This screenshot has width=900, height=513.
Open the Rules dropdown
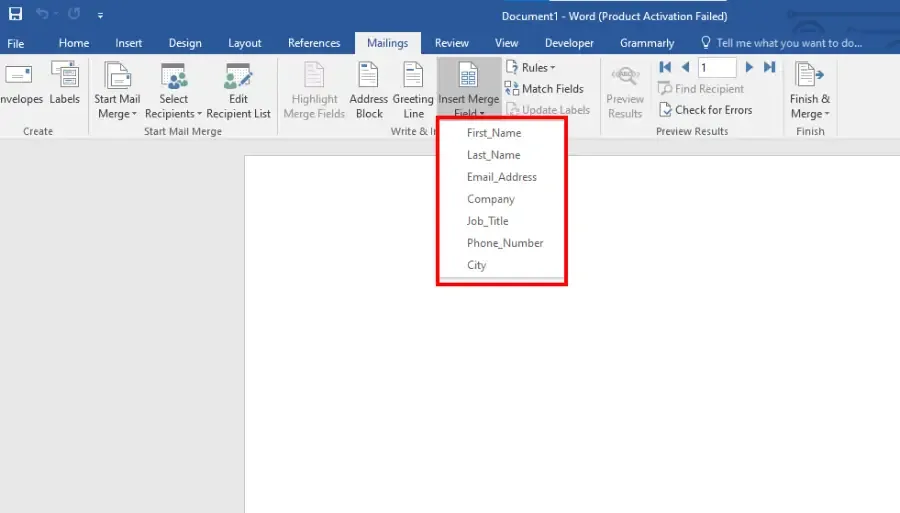click(531, 68)
